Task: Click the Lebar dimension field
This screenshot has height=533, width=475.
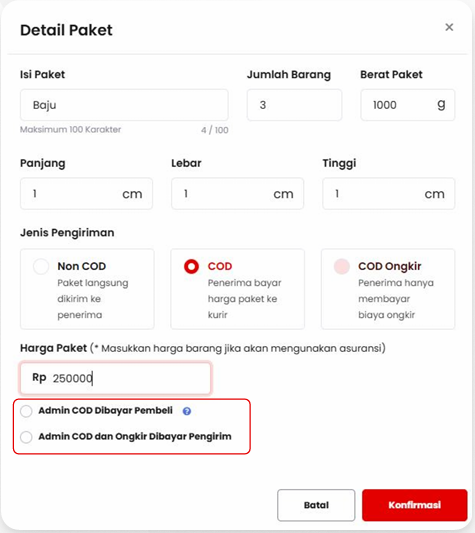Action: coord(237,194)
